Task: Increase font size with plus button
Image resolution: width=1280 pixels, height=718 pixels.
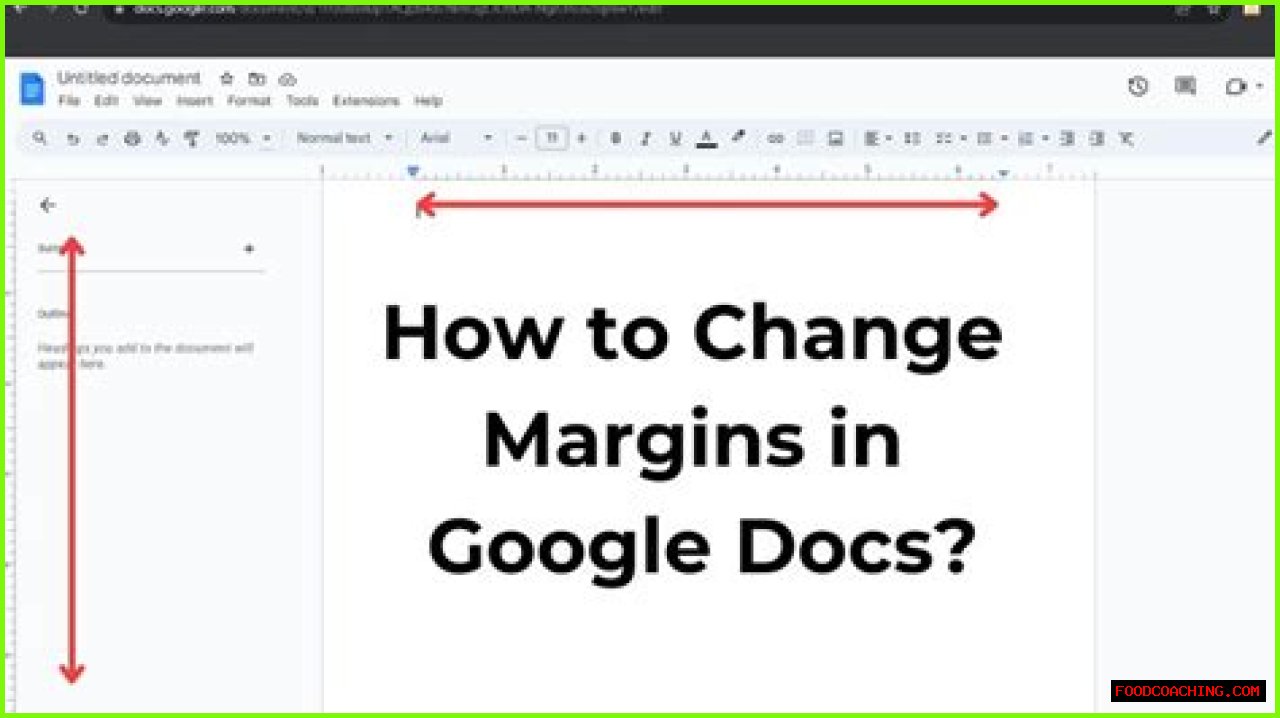Action: [x=582, y=139]
